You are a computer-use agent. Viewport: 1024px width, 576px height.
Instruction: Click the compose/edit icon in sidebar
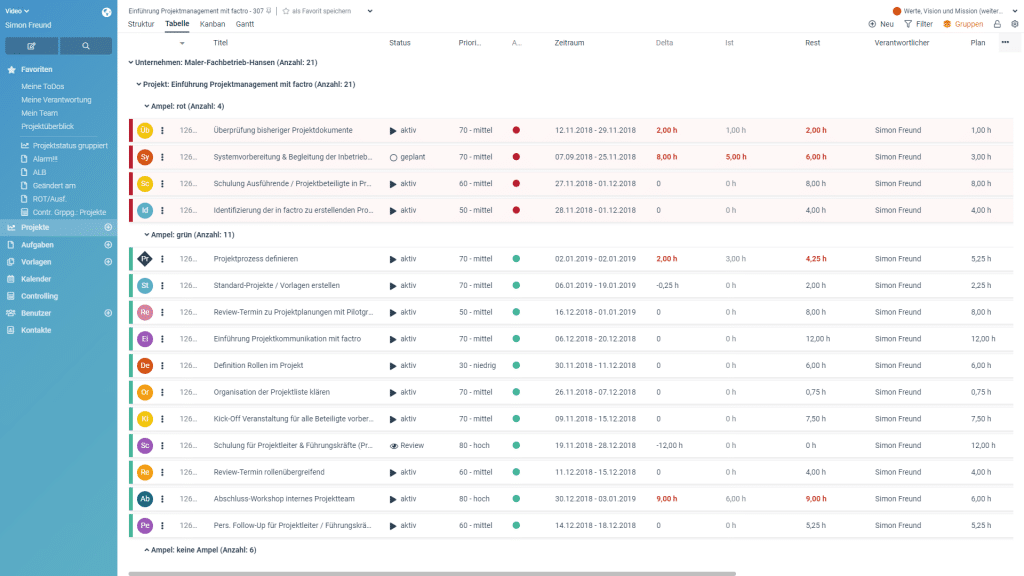[x=31, y=46]
